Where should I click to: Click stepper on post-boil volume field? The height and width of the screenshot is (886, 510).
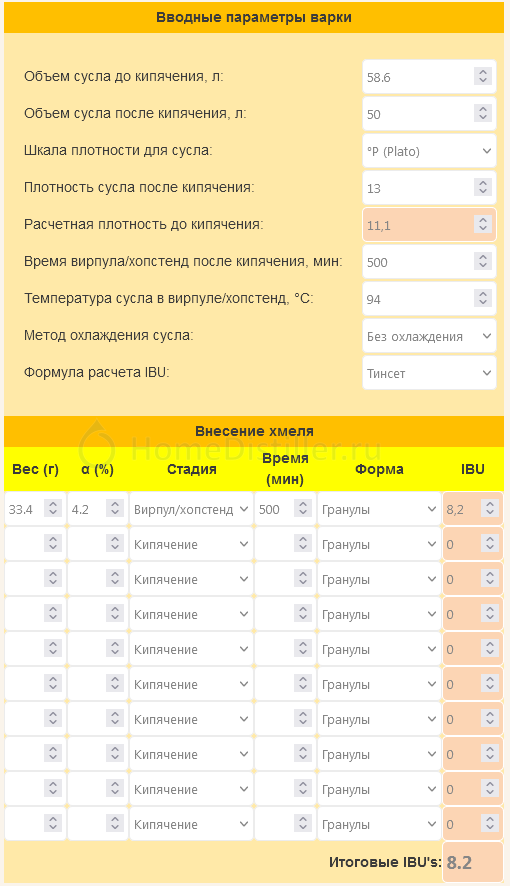pyautogui.click(x=483, y=114)
